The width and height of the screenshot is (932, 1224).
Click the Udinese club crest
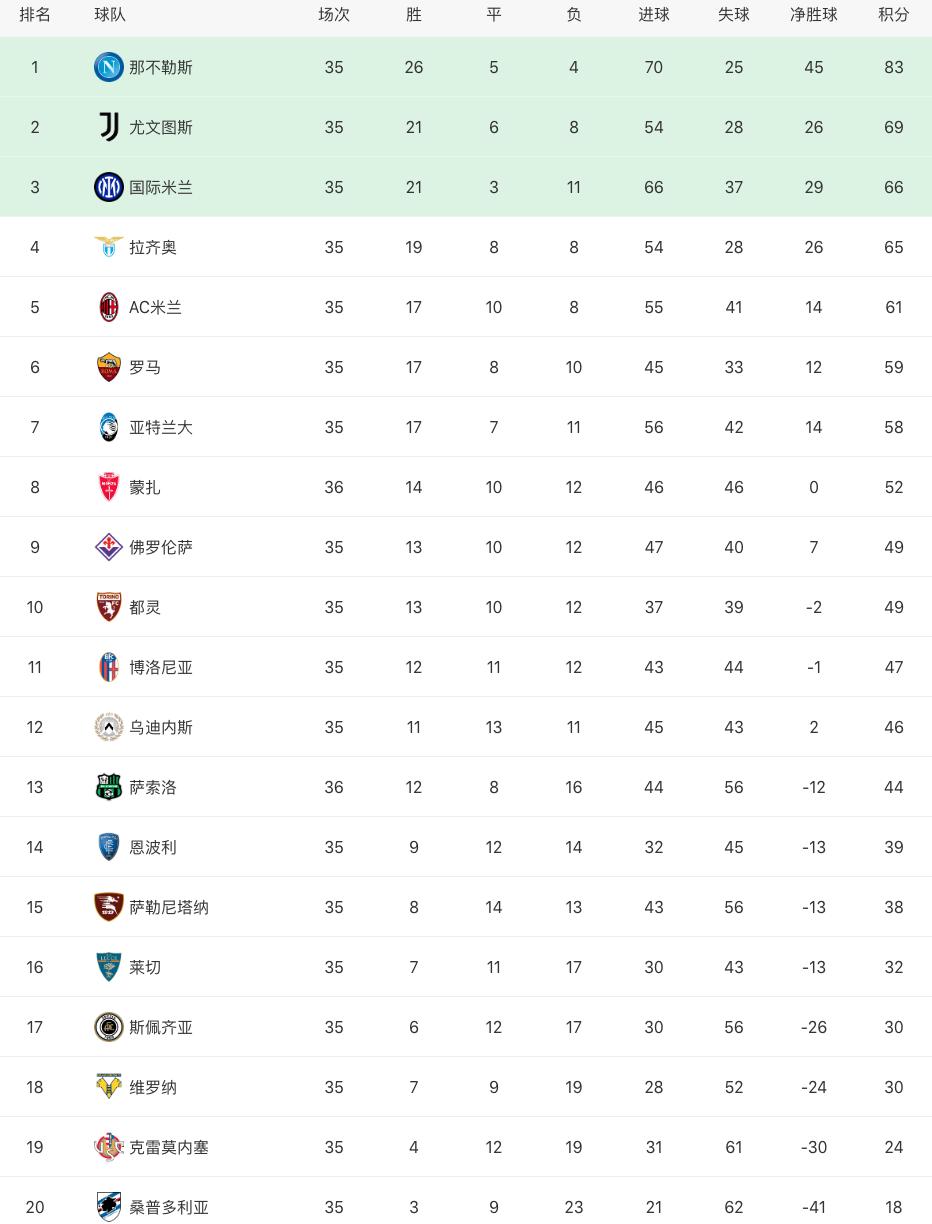click(x=108, y=727)
